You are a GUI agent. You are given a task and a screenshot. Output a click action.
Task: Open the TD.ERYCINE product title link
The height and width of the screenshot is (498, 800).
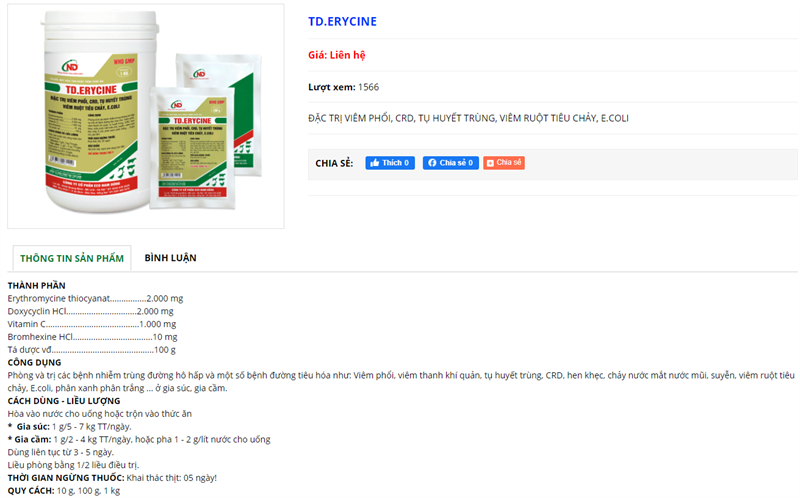342,21
